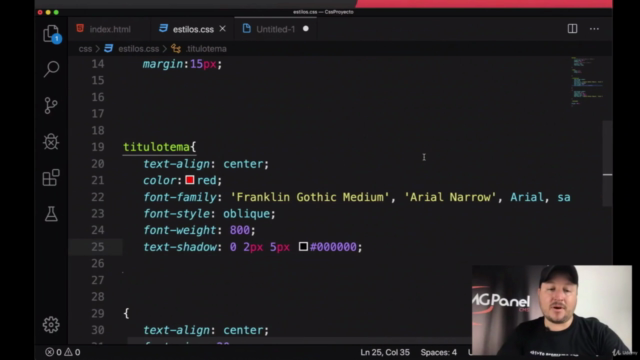Open the Source Control view
Viewport: 640px width, 360px height.
pyautogui.click(x=51, y=105)
